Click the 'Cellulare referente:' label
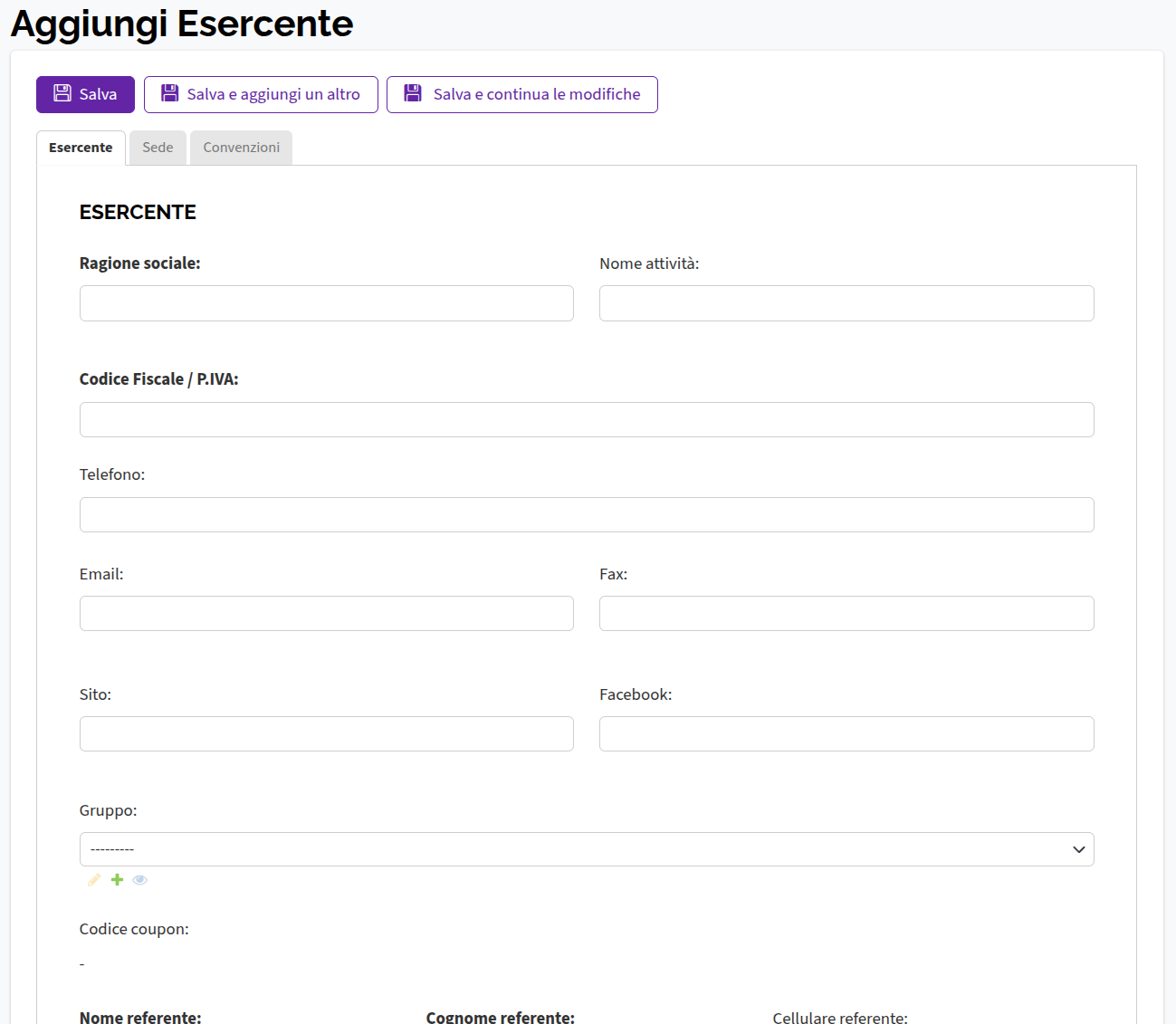This screenshot has height=1024, width=1176. [x=840, y=1018]
